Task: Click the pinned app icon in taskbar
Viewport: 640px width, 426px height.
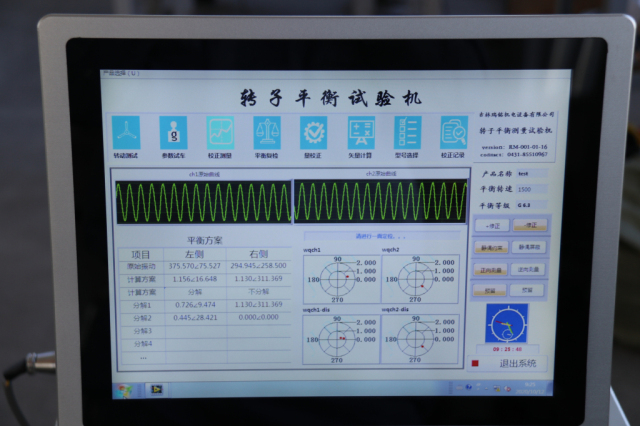Action: [x=155, y=389]
